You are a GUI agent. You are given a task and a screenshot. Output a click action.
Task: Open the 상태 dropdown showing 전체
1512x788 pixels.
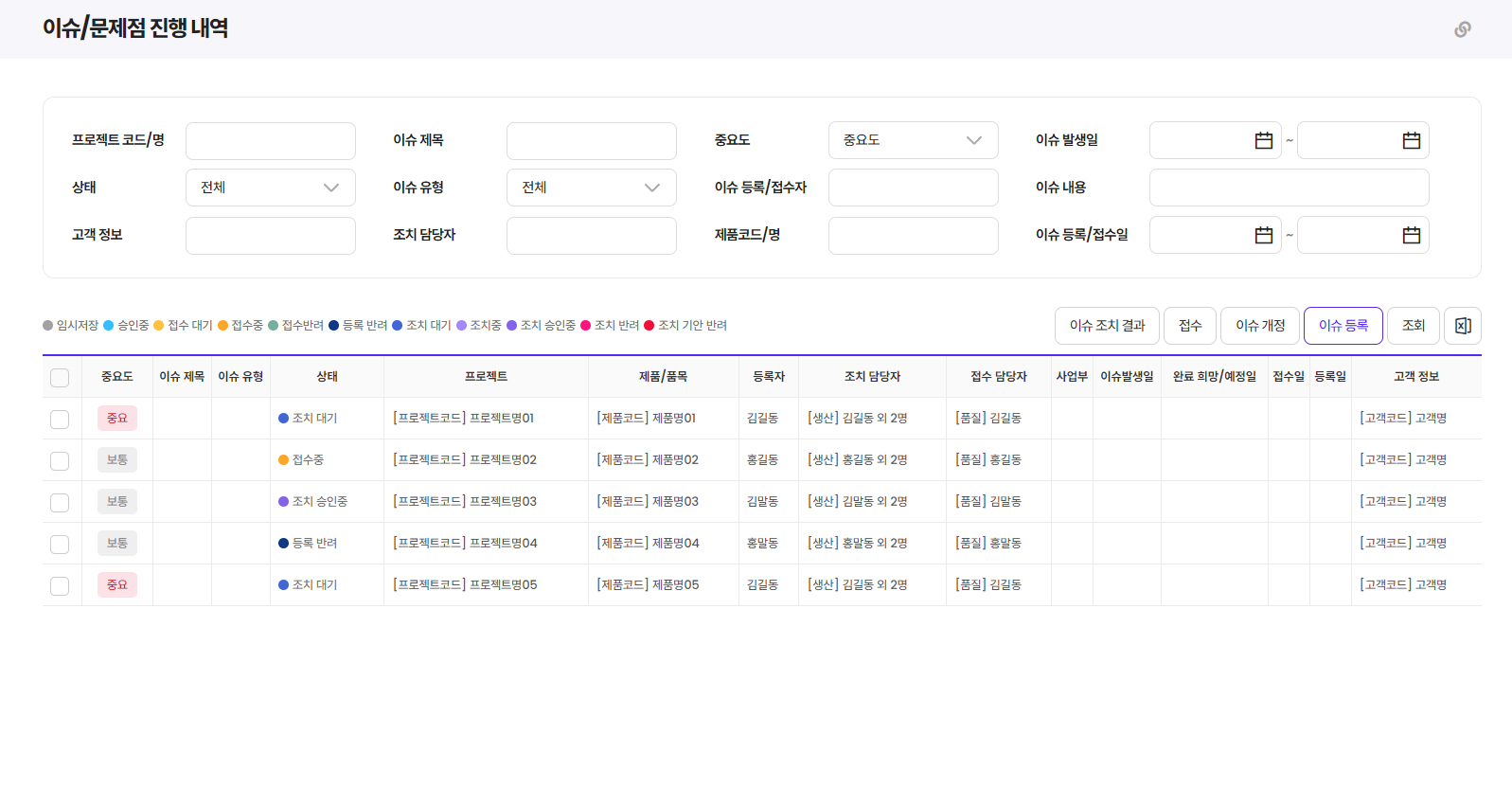click(270, 188)
